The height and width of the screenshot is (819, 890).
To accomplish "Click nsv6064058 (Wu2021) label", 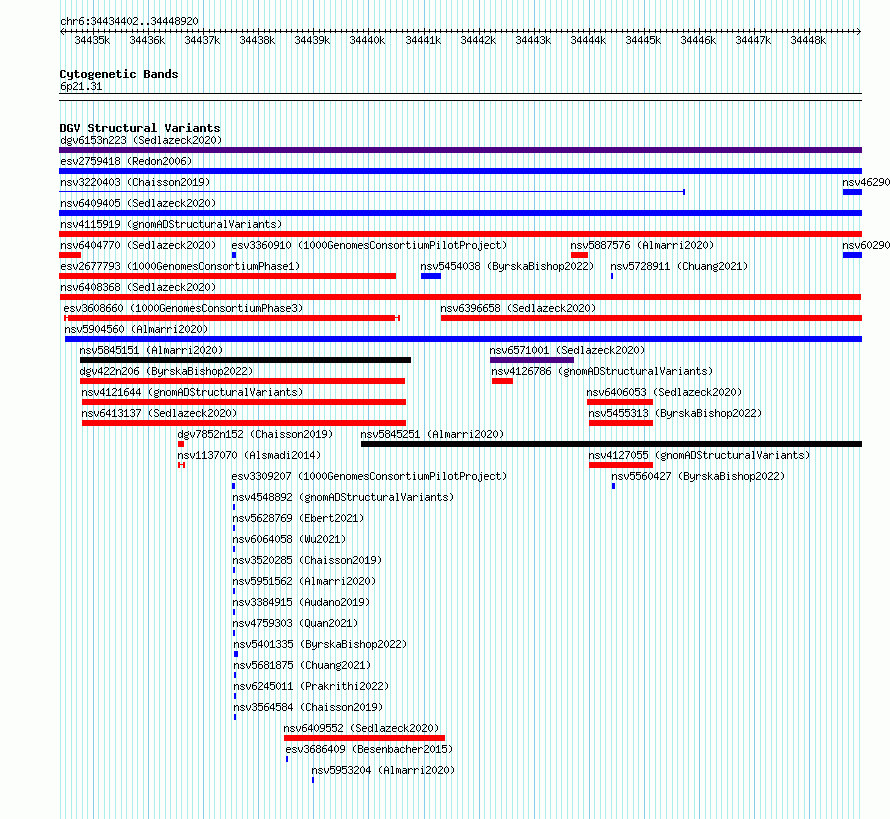I will (x=289, y=539).
